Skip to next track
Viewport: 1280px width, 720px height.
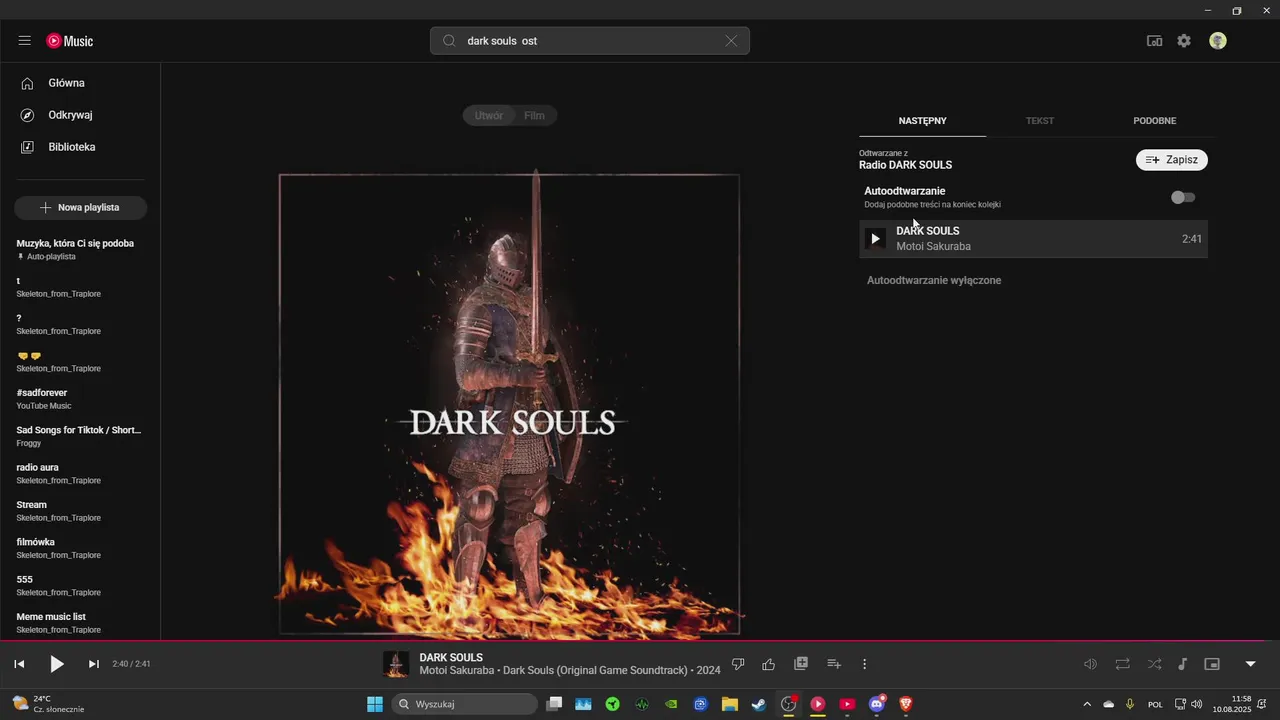[94, 664]
